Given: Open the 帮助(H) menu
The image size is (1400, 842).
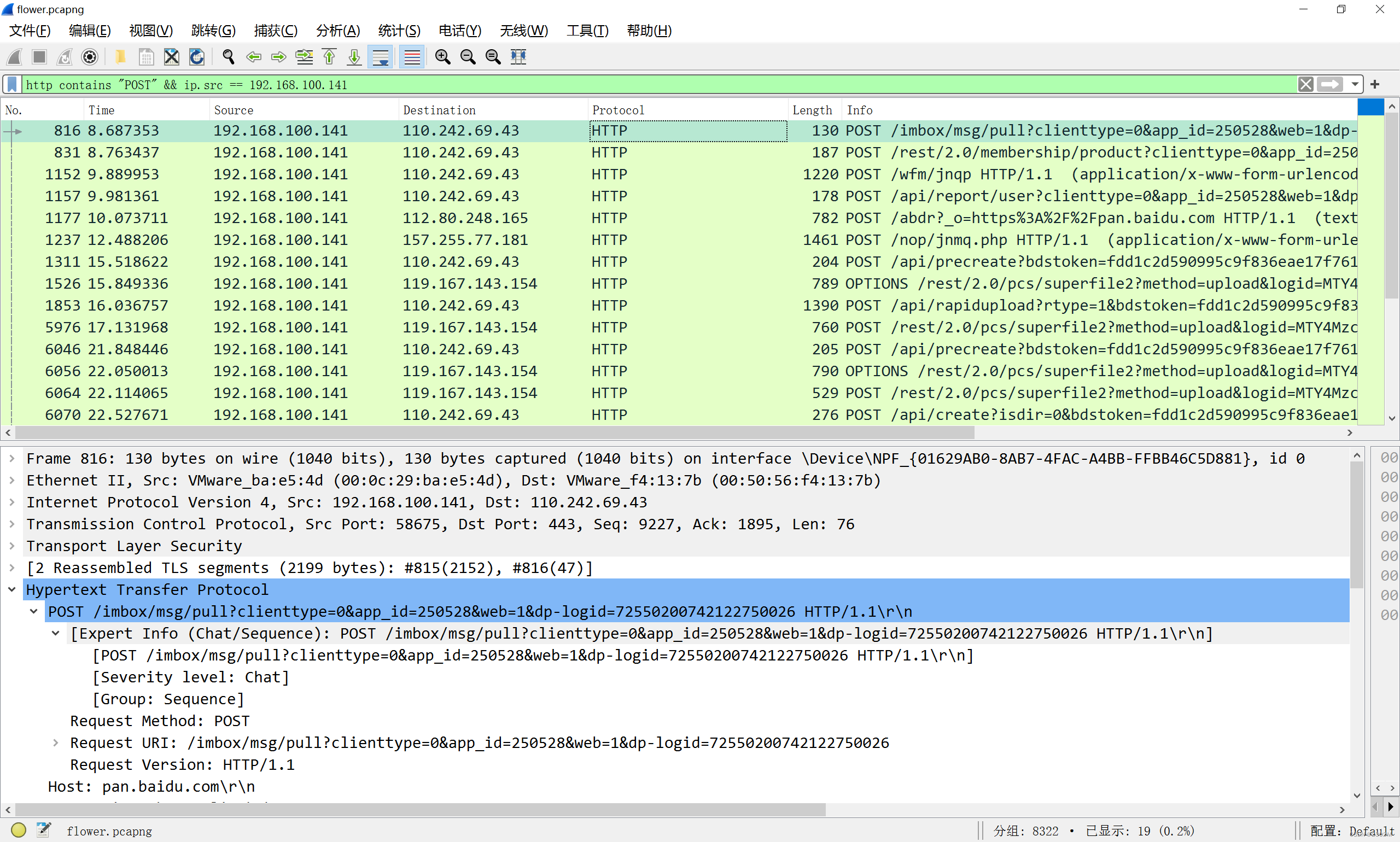Looking at the screenshot, I should tap(649, 31).
